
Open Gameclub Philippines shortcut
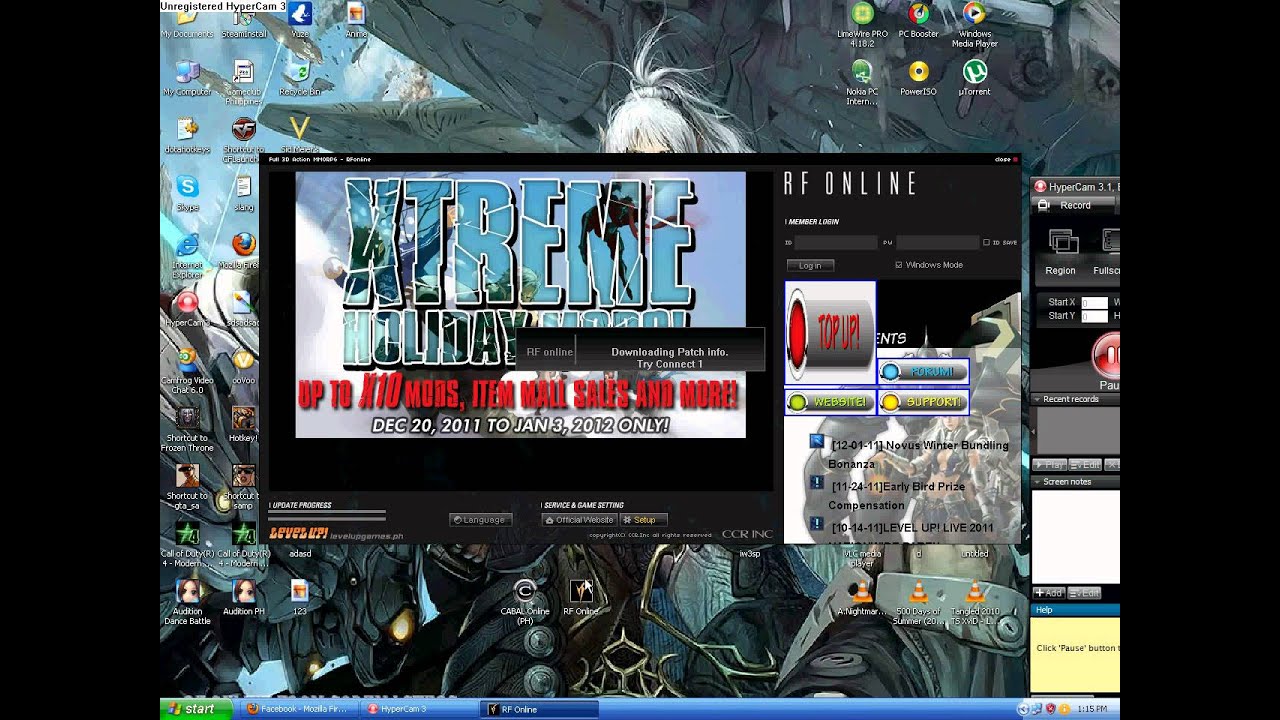243,82
